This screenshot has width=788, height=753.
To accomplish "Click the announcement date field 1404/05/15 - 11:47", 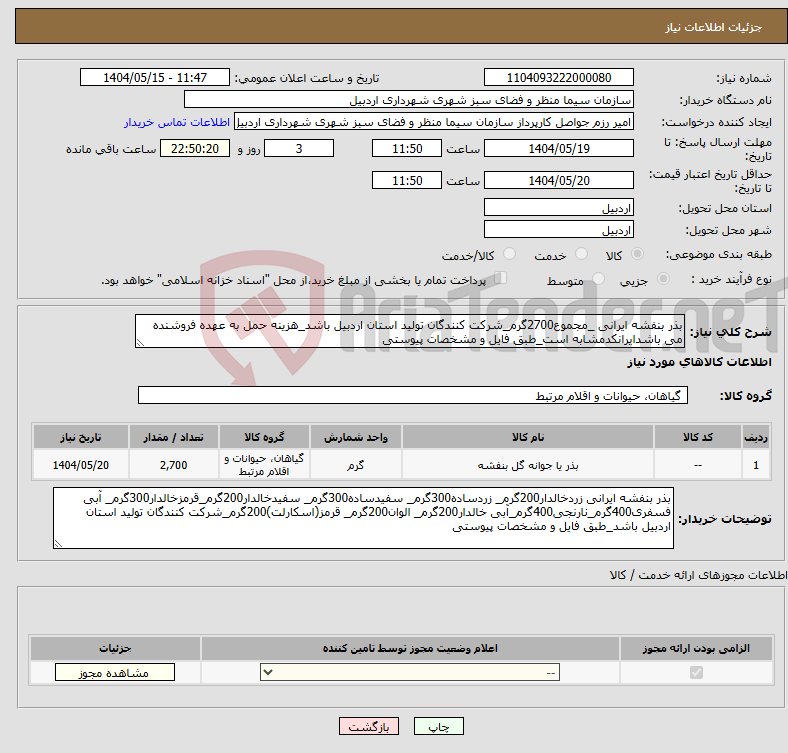I will 155,77.
